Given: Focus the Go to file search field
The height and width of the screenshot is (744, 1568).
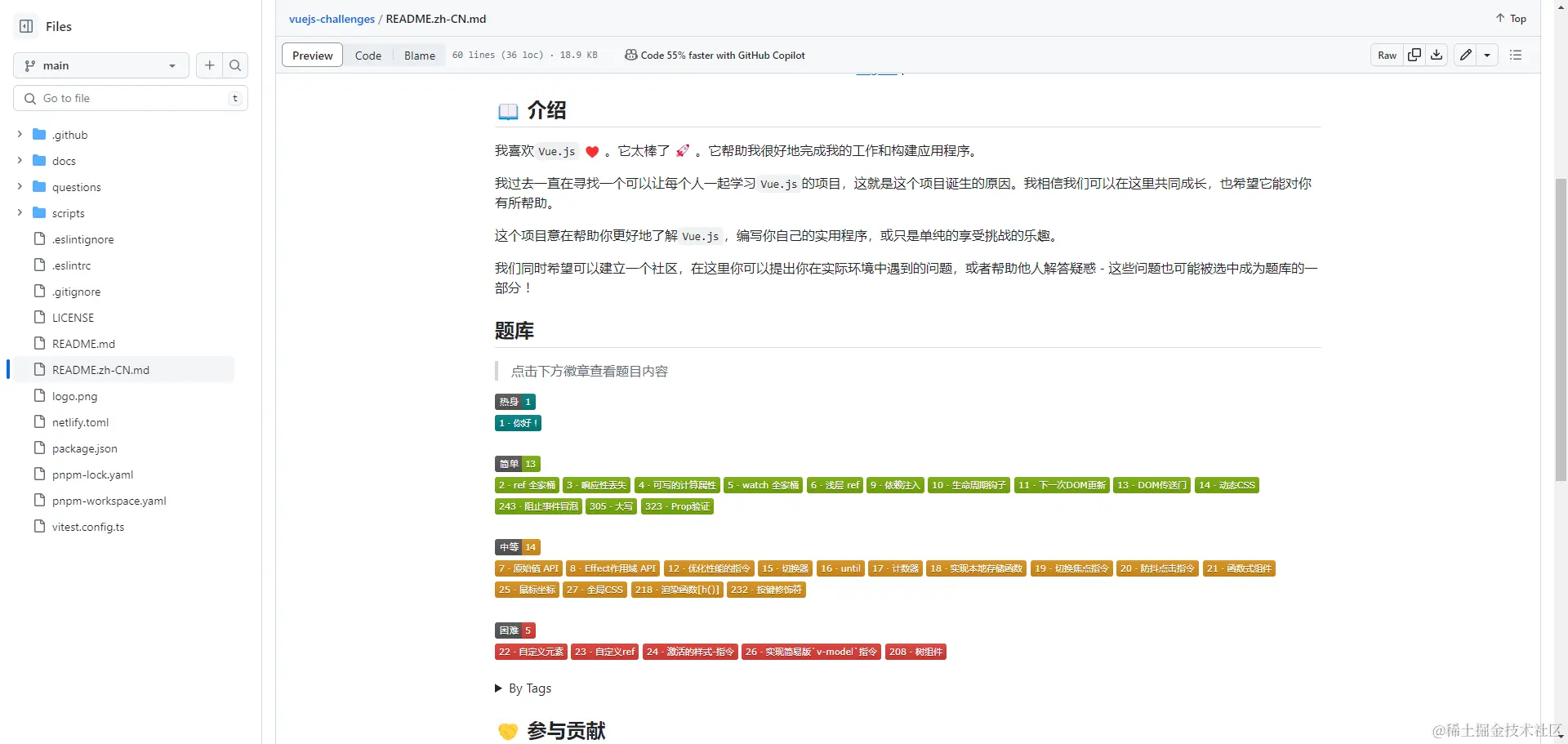Looking at the screenshot, I should [x=131, y=98].
